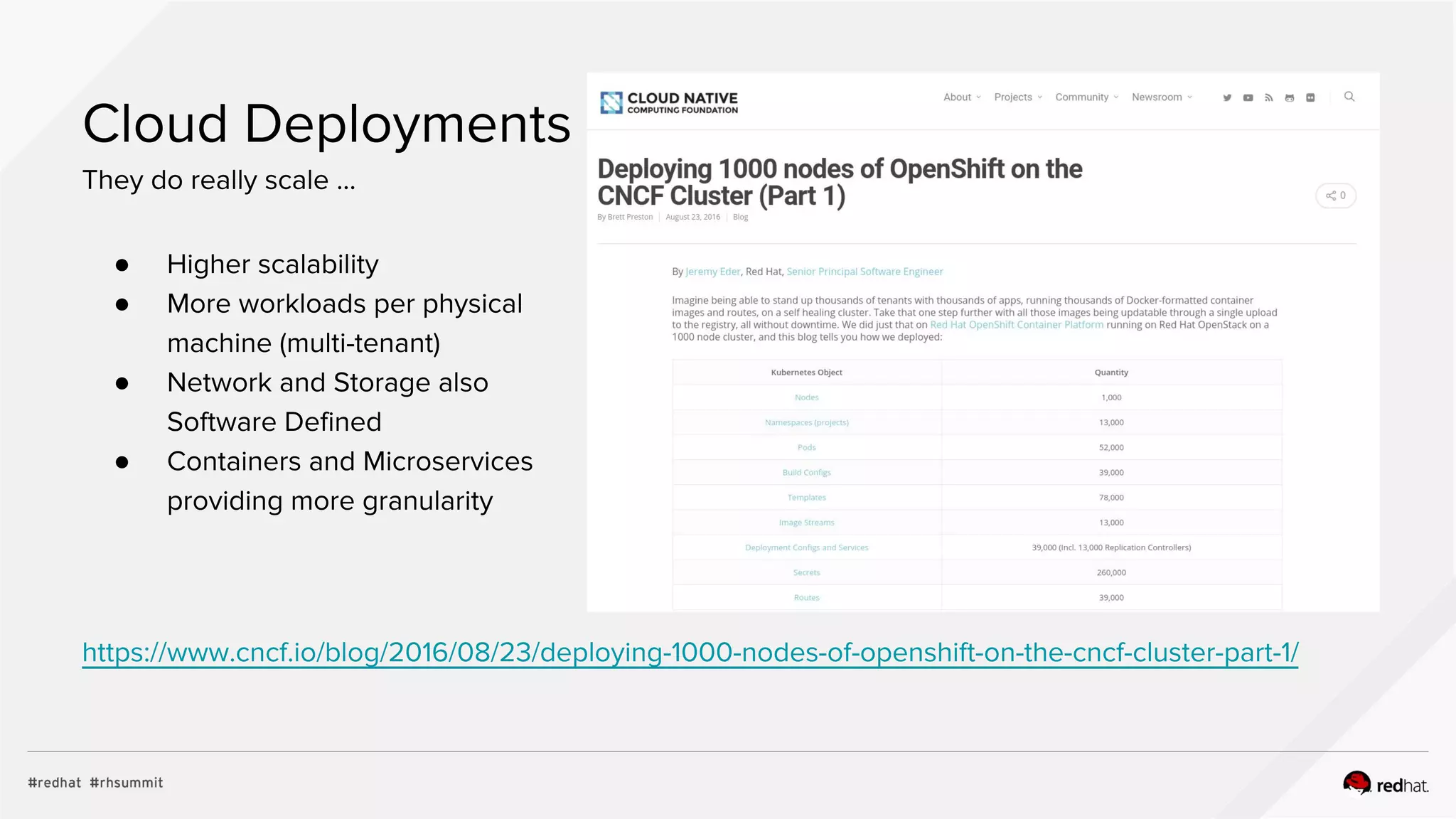This screenshot has width=1456, height=819.
Task: Click the article title heading
Action: (x=840, y=182)
